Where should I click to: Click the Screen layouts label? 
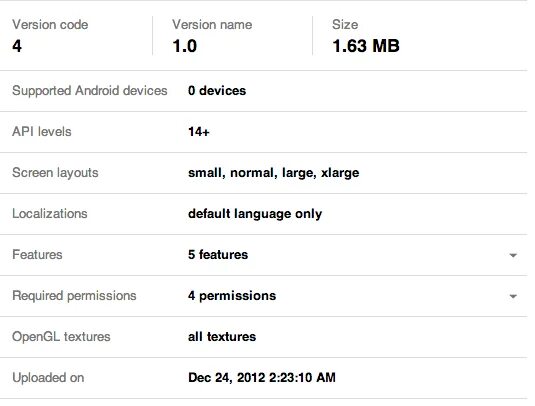pos(55,173)
